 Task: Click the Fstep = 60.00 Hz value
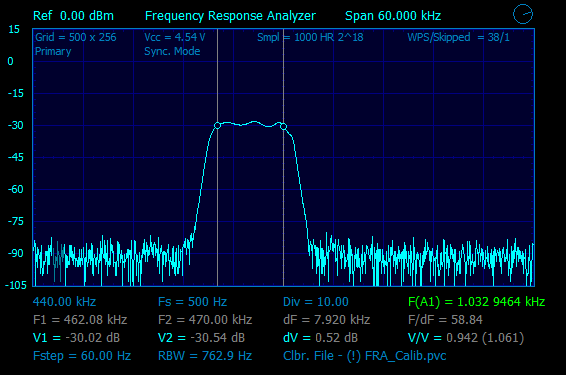point(82,356)
